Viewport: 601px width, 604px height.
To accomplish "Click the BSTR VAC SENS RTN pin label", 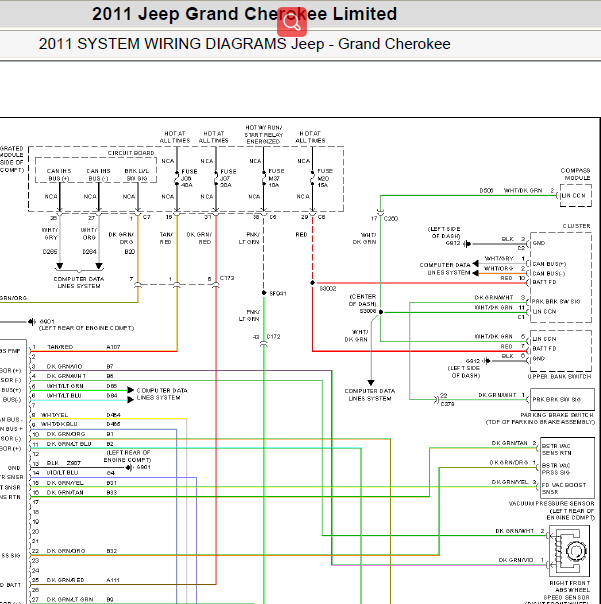I will (x=557, y=450).
